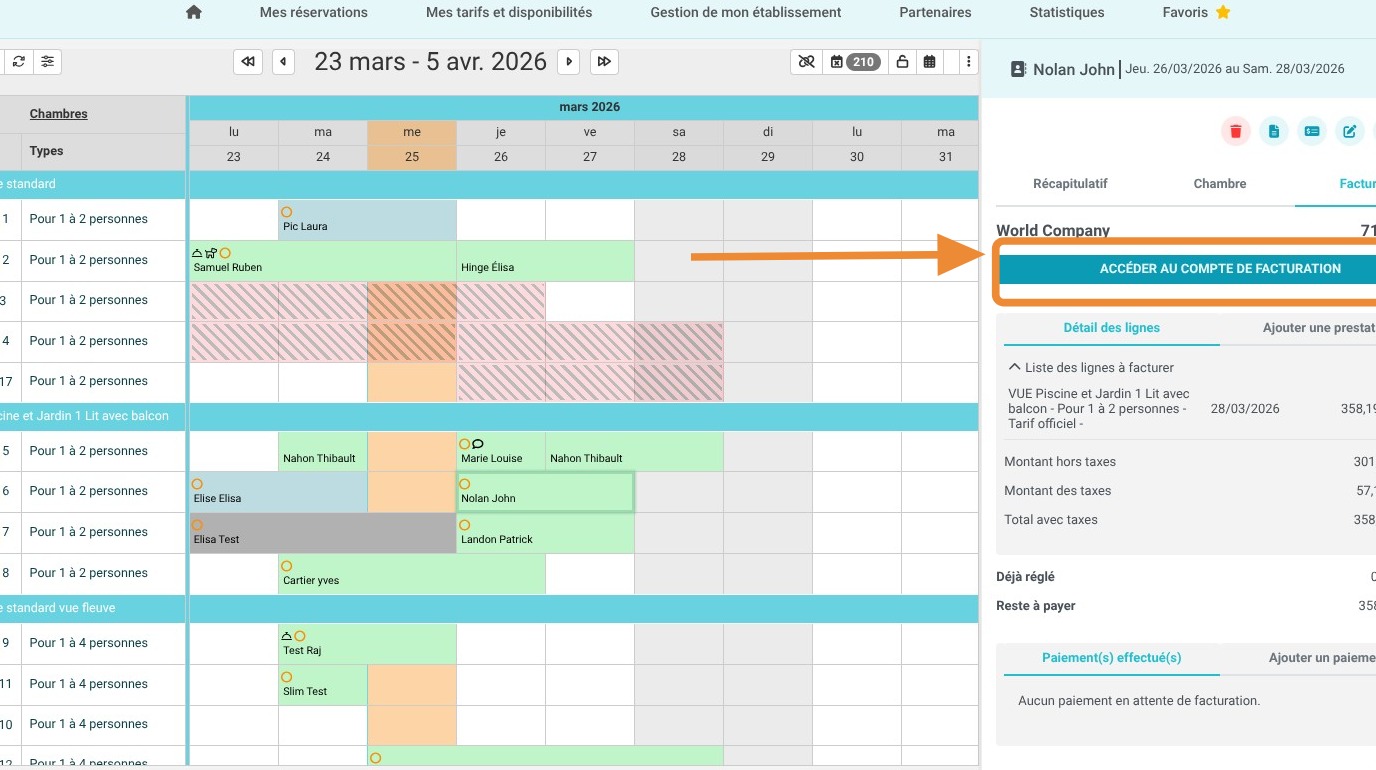1376x770 pixels.
Task: Click the 'me 25' highlighted day header
Action: click(x=412, y=145)
